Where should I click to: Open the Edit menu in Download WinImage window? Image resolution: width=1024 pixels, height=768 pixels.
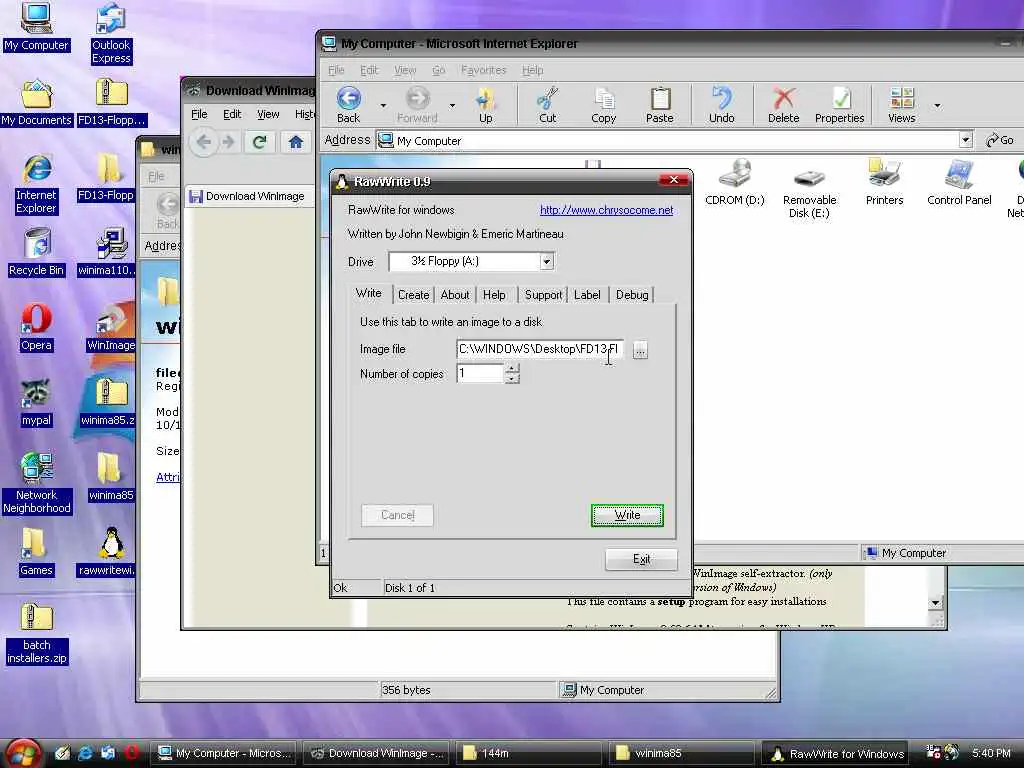click(x=232, y=114)
